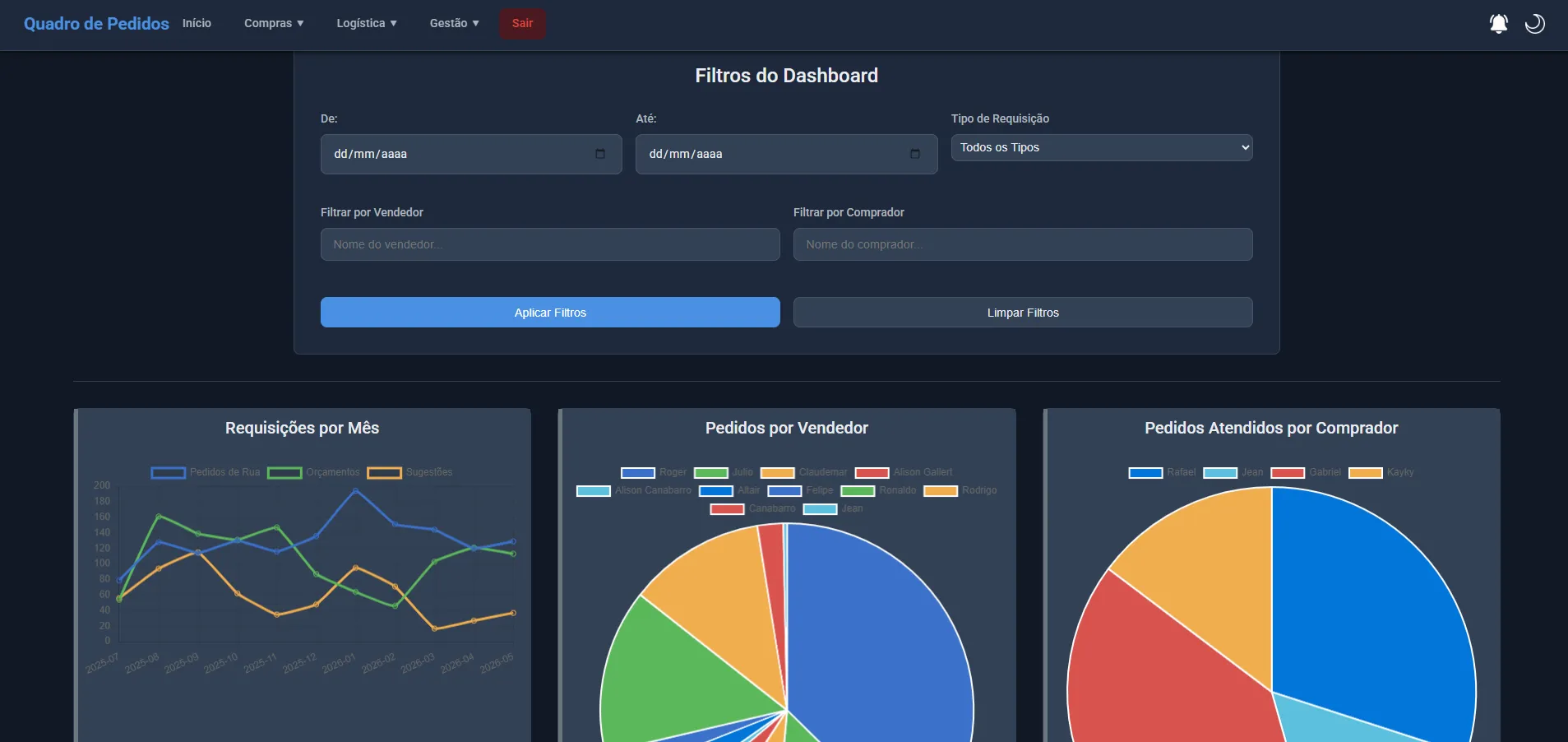Expand the Gestão dropdown menu
The width and height of the screenshot is (1568, 742).
(455, 23)
